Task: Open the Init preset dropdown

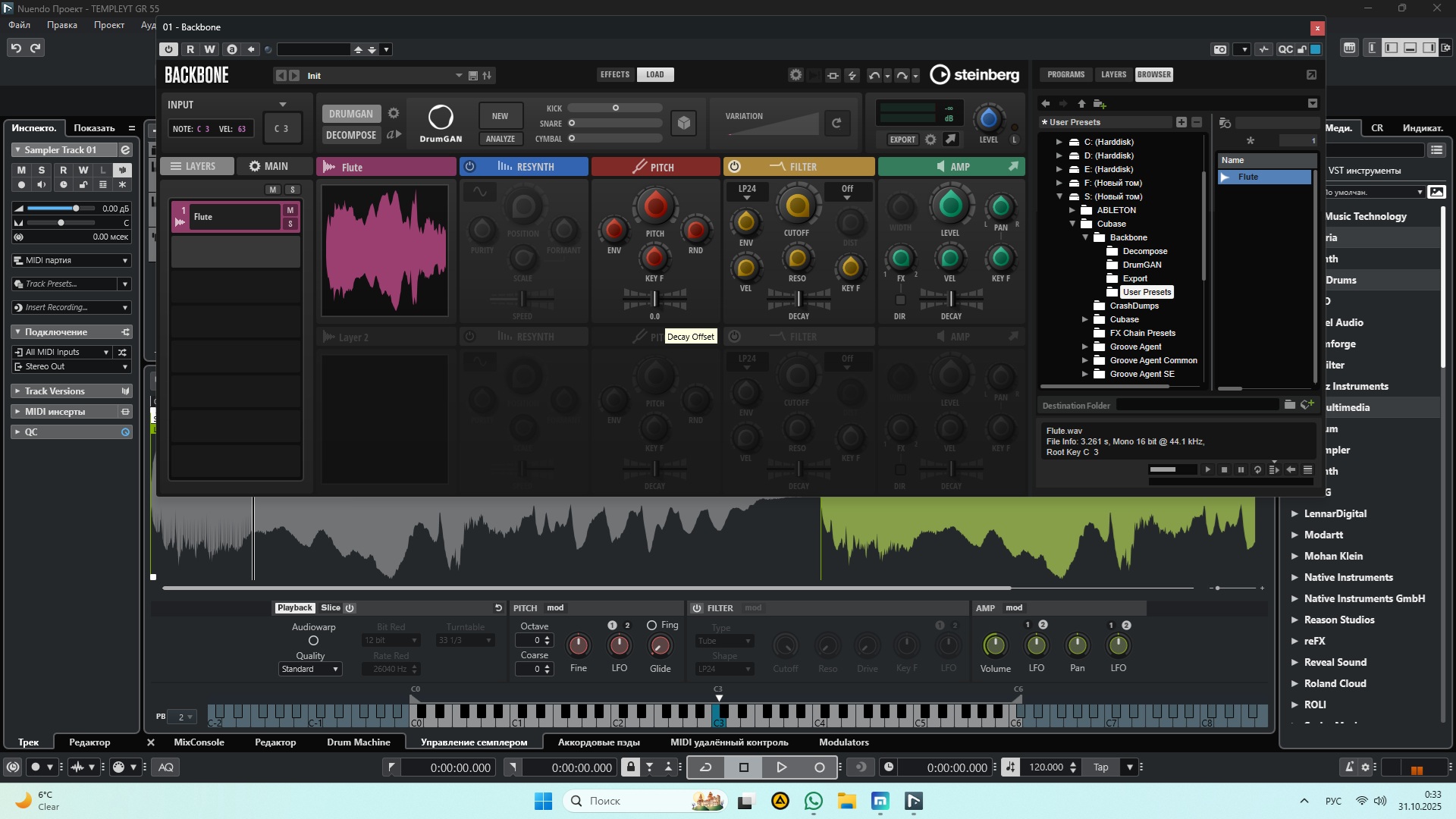Action: point(459,76)
